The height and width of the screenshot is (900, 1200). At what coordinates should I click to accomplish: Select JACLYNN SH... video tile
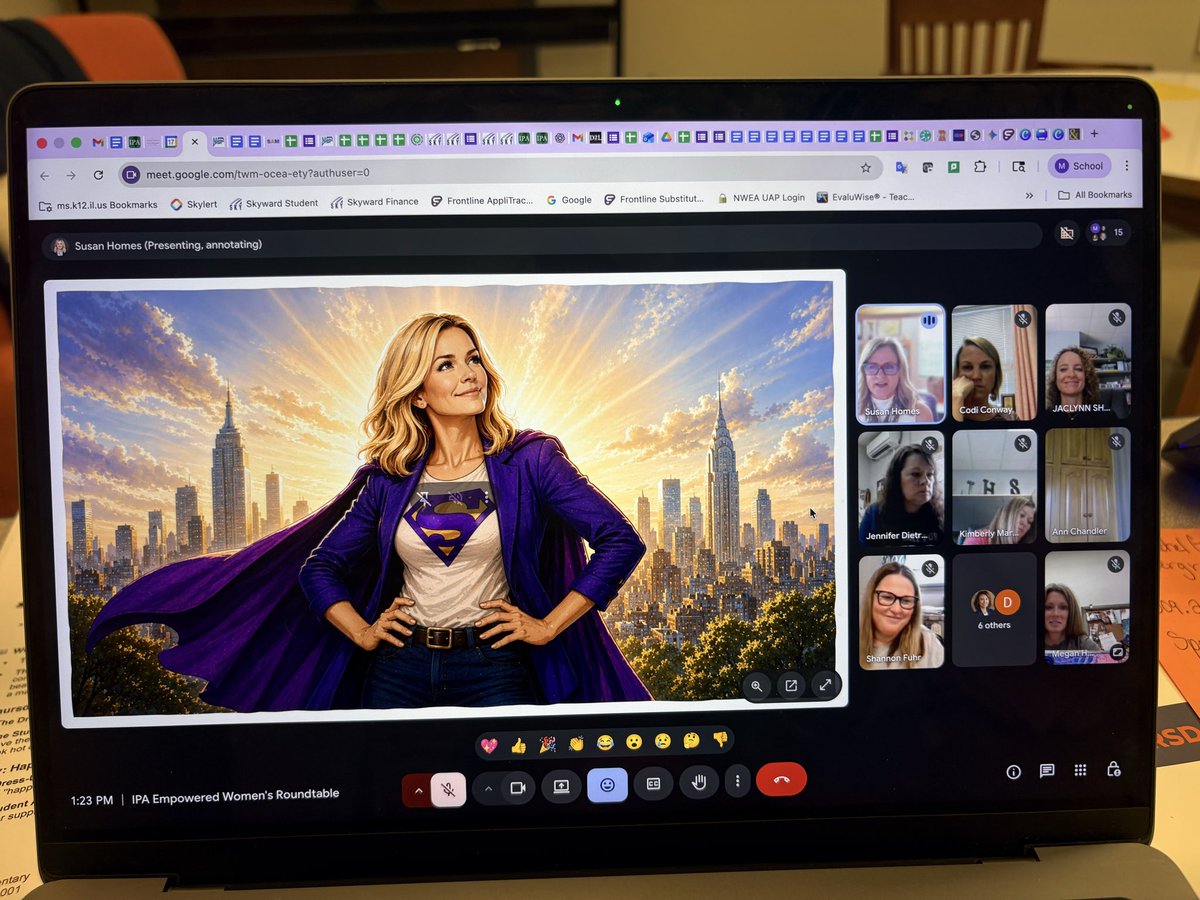[x=1088, y=361]
